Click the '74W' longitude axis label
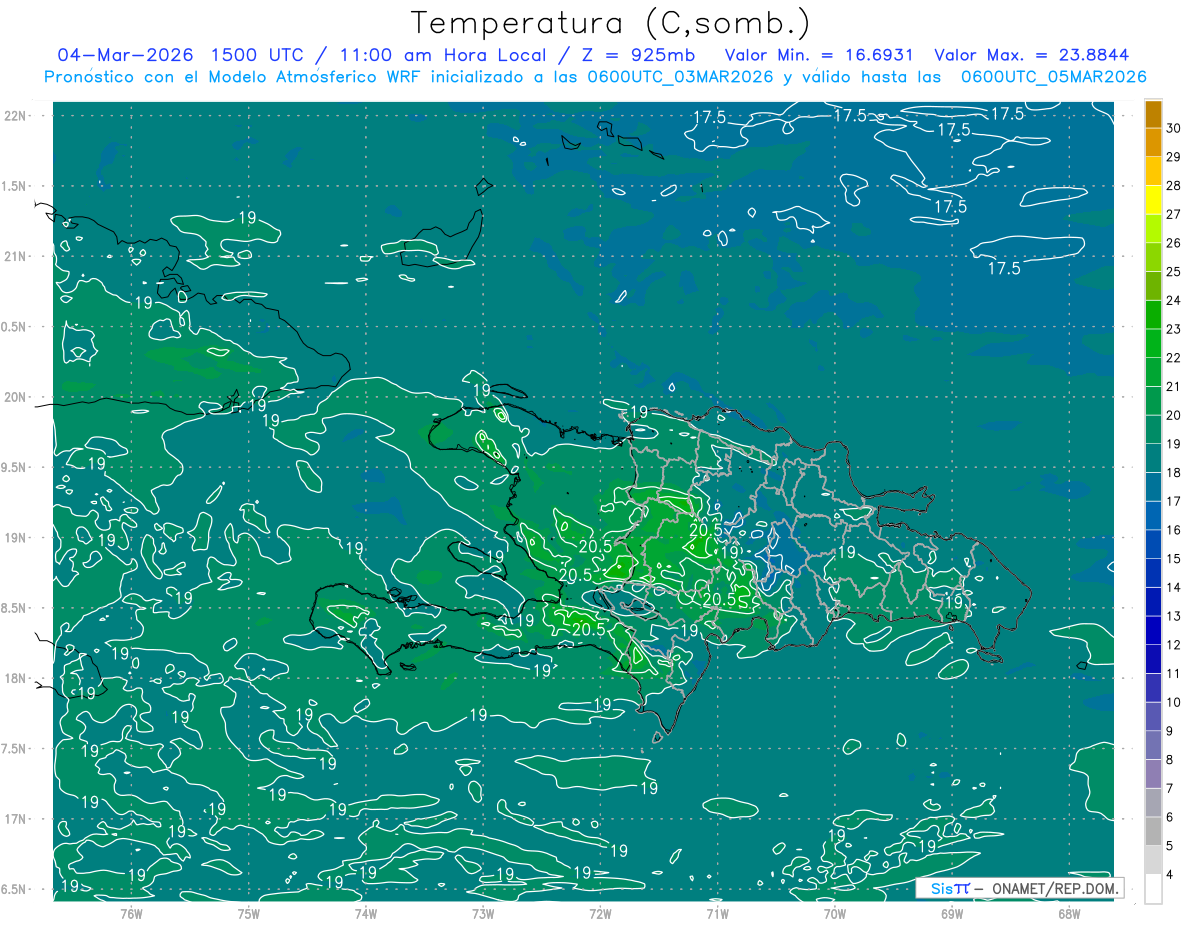Screen dimensions: 1200x927 [365, 913]
